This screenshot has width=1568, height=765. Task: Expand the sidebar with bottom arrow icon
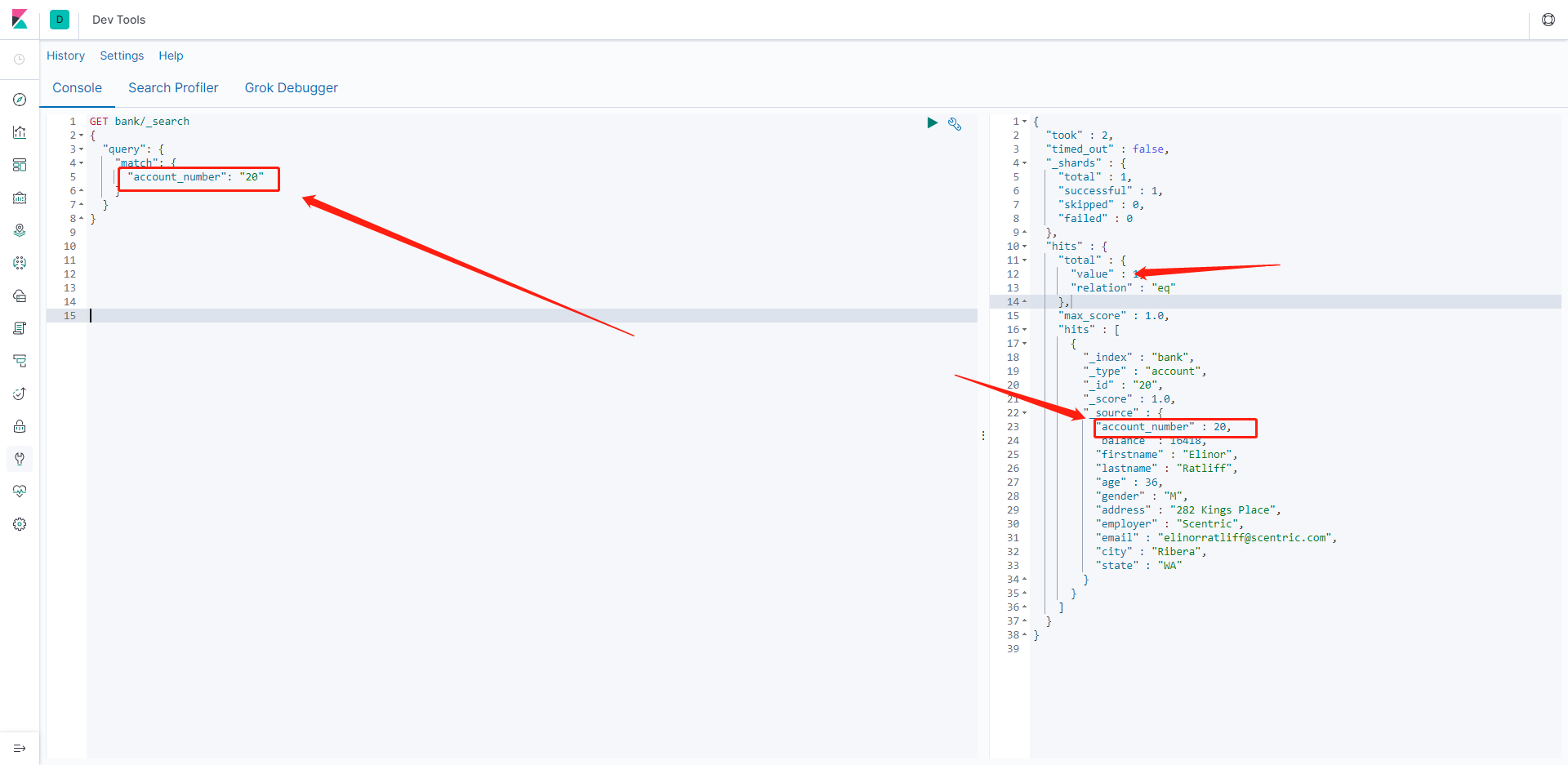20,748
